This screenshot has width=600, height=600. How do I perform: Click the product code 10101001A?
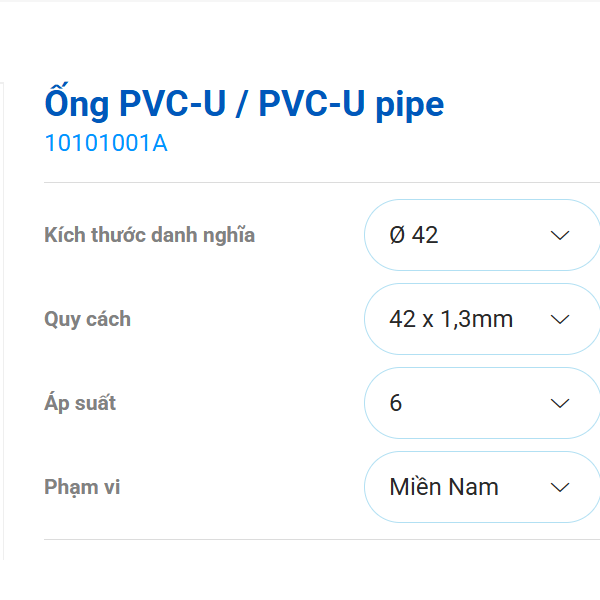pyautogui.click(x=106, y=144)
